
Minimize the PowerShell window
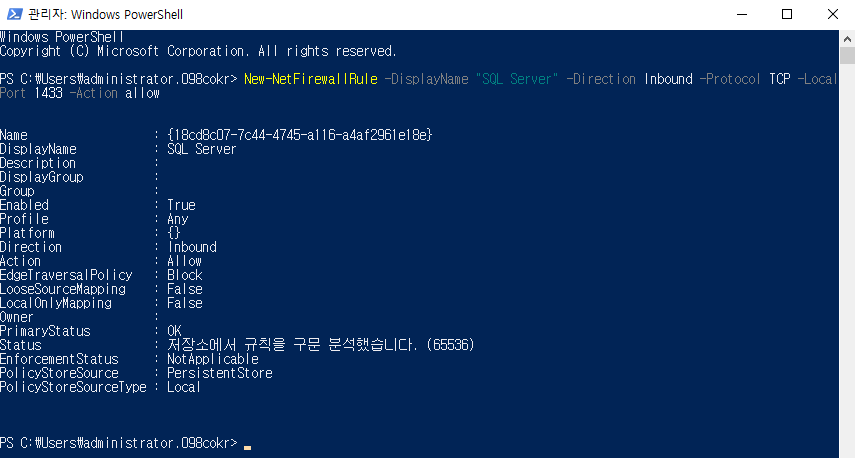click(741, 15)
